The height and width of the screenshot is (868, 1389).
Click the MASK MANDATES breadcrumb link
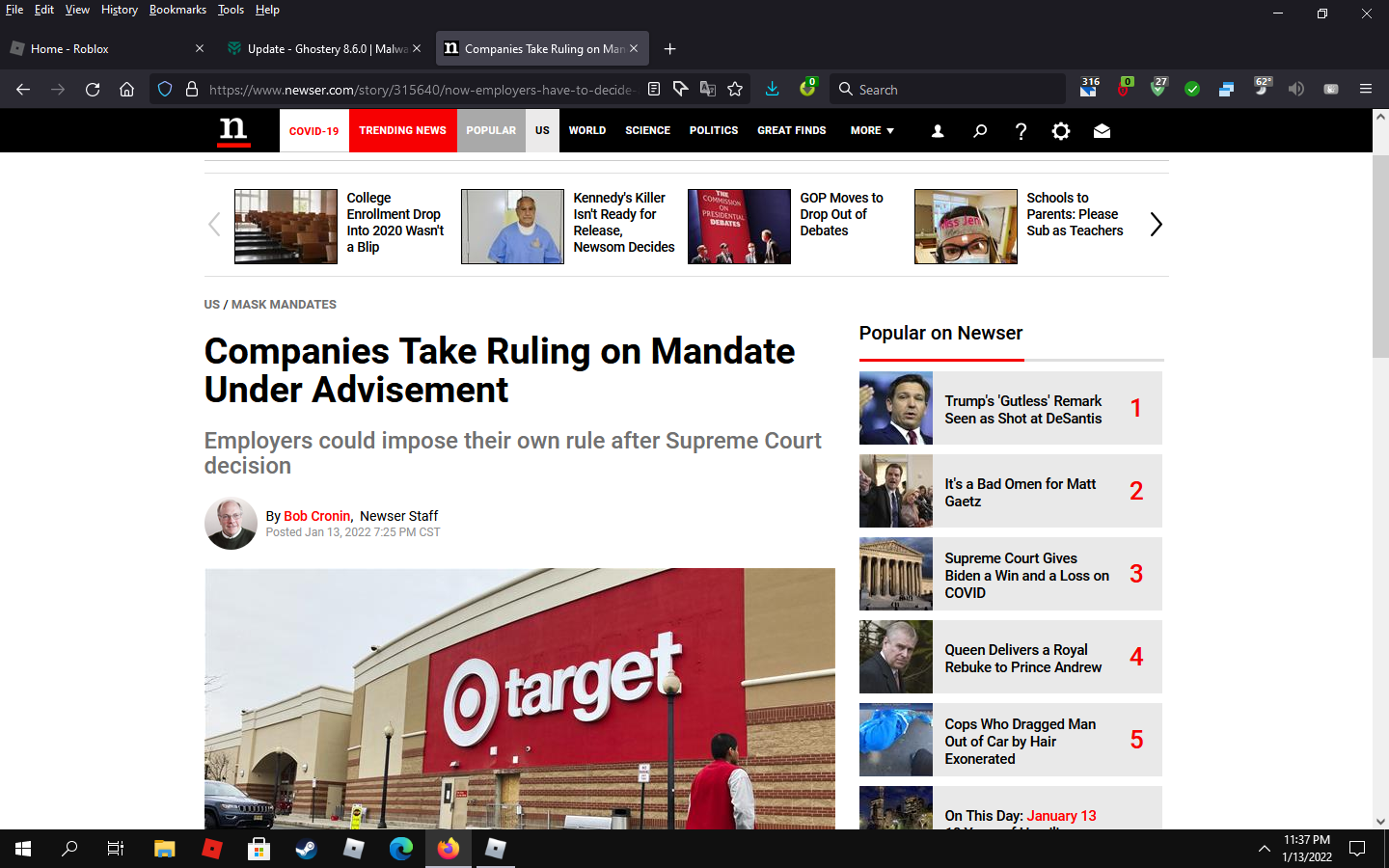pyautogui.click(x=284, y=305)
